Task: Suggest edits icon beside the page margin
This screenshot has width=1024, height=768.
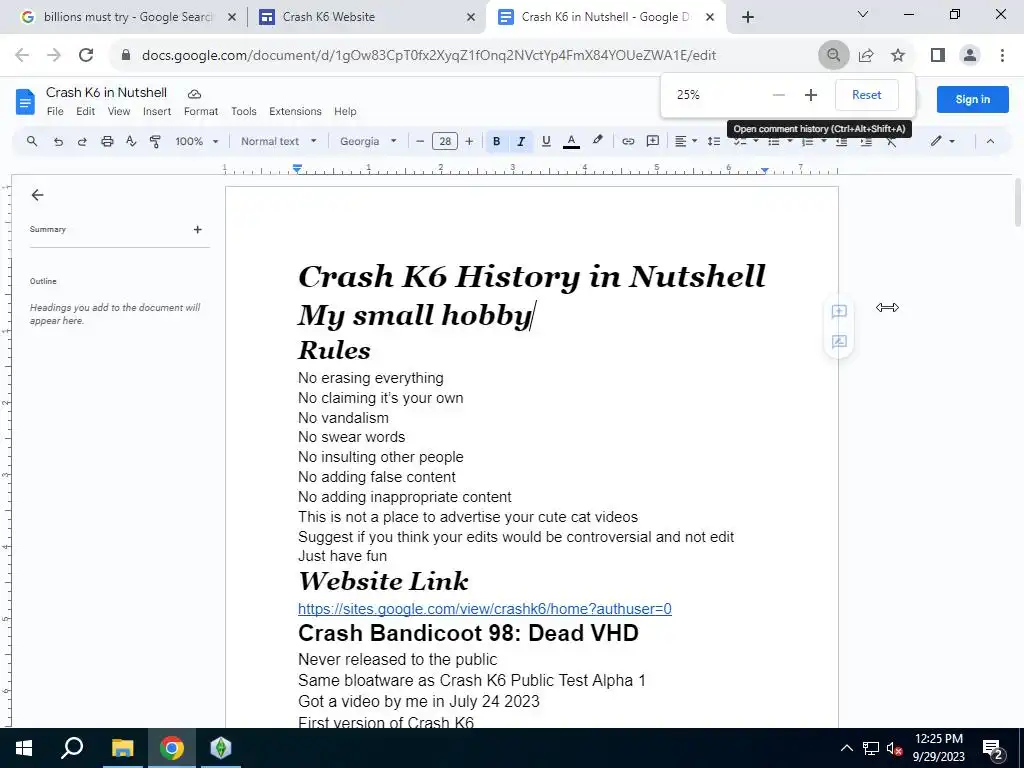Action: (839, 341)
